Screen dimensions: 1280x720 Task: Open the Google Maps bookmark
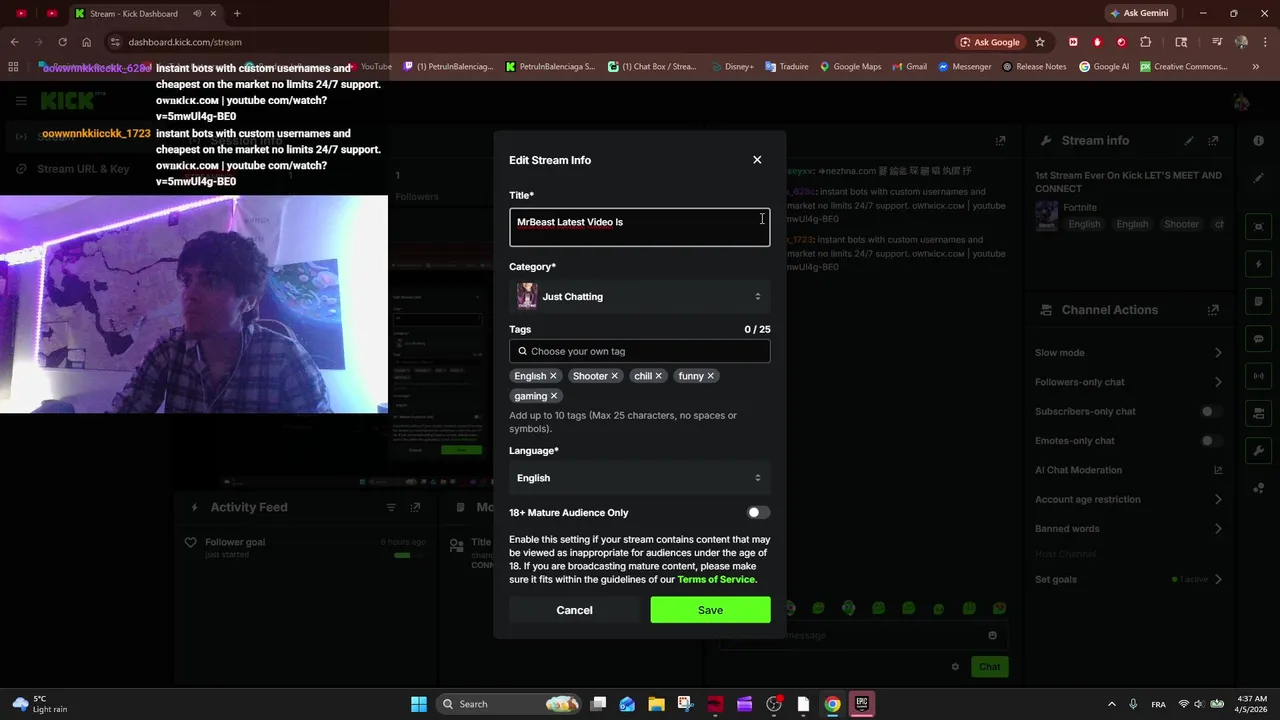coord(851,67)
